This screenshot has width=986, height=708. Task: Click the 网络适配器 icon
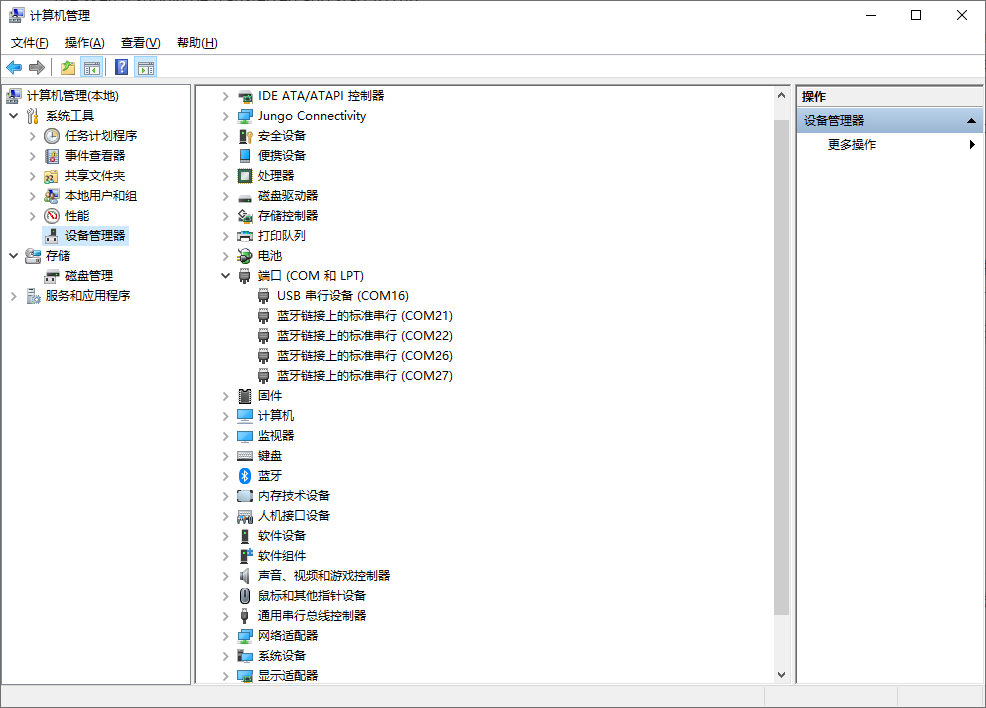[x=245, y=636]
